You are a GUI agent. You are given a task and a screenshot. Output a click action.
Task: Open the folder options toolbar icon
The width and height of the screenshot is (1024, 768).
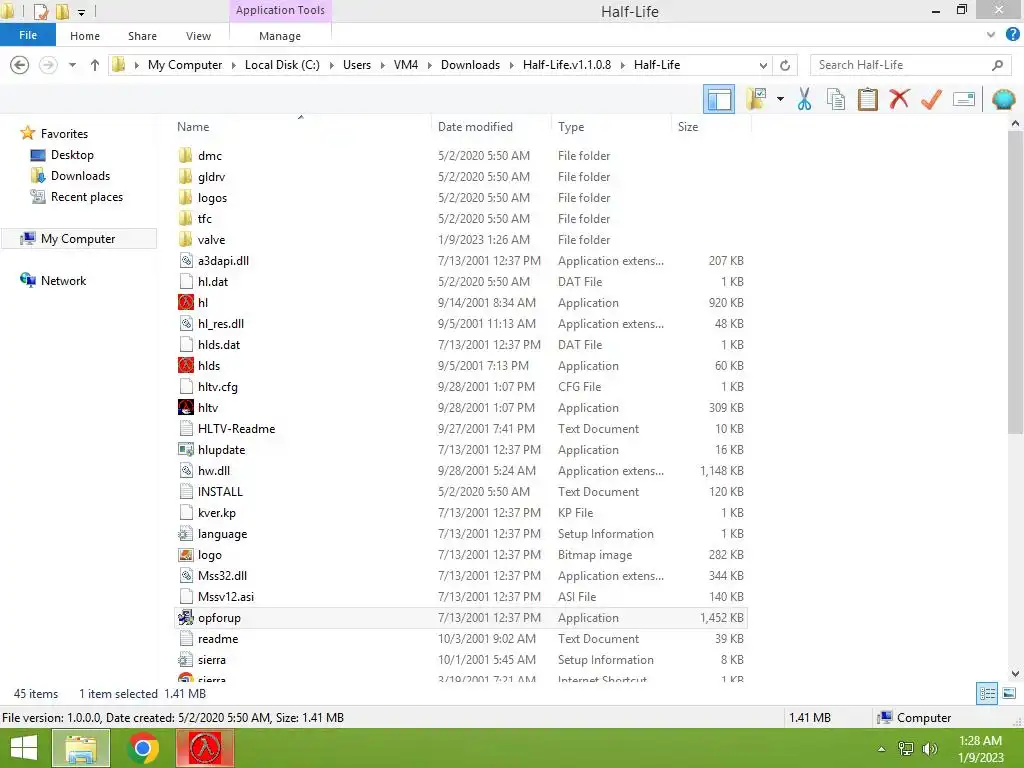[756, 99]
